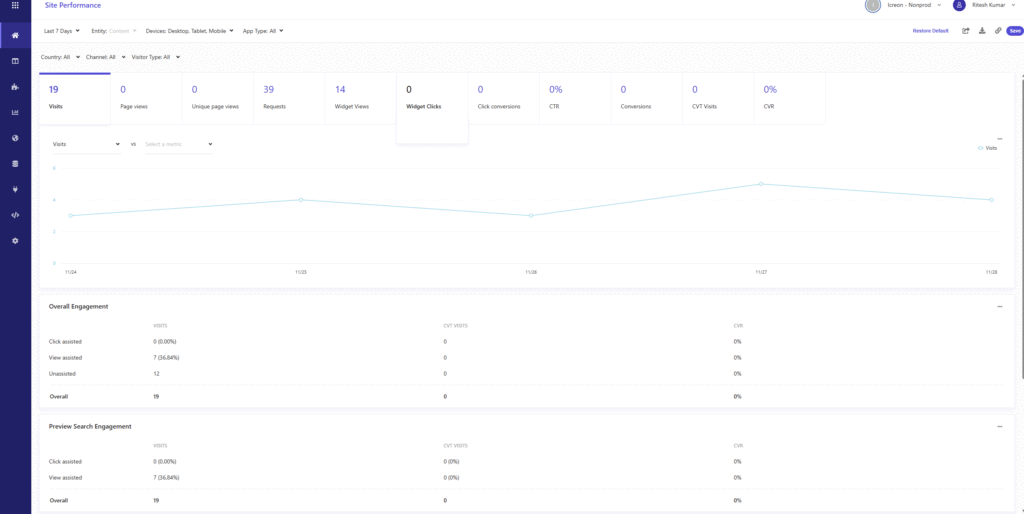Open the 'Select a metric' comparison dropdown
This screenshot has width=1024, height=514.
pyautogui.click(x=178, y=144)
